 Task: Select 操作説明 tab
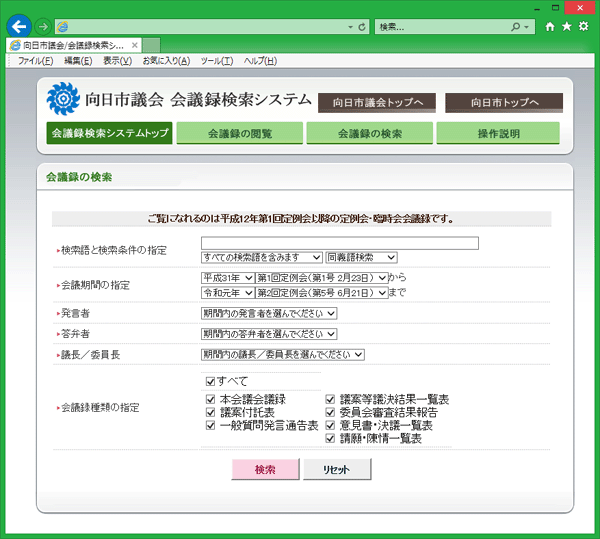coord(498,133)
